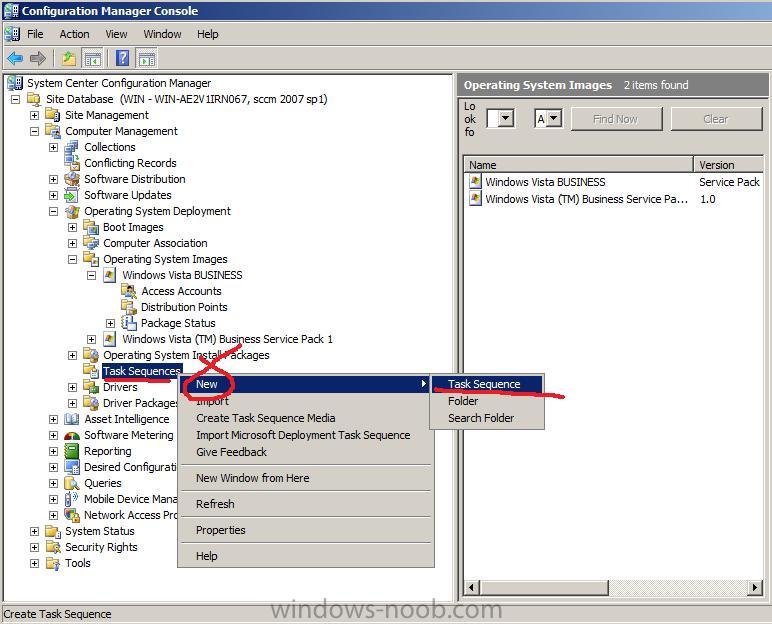Click the System Center Configuration Manager root icon
The width and height of the screenshot is (772, 624).
pos(15,83)
